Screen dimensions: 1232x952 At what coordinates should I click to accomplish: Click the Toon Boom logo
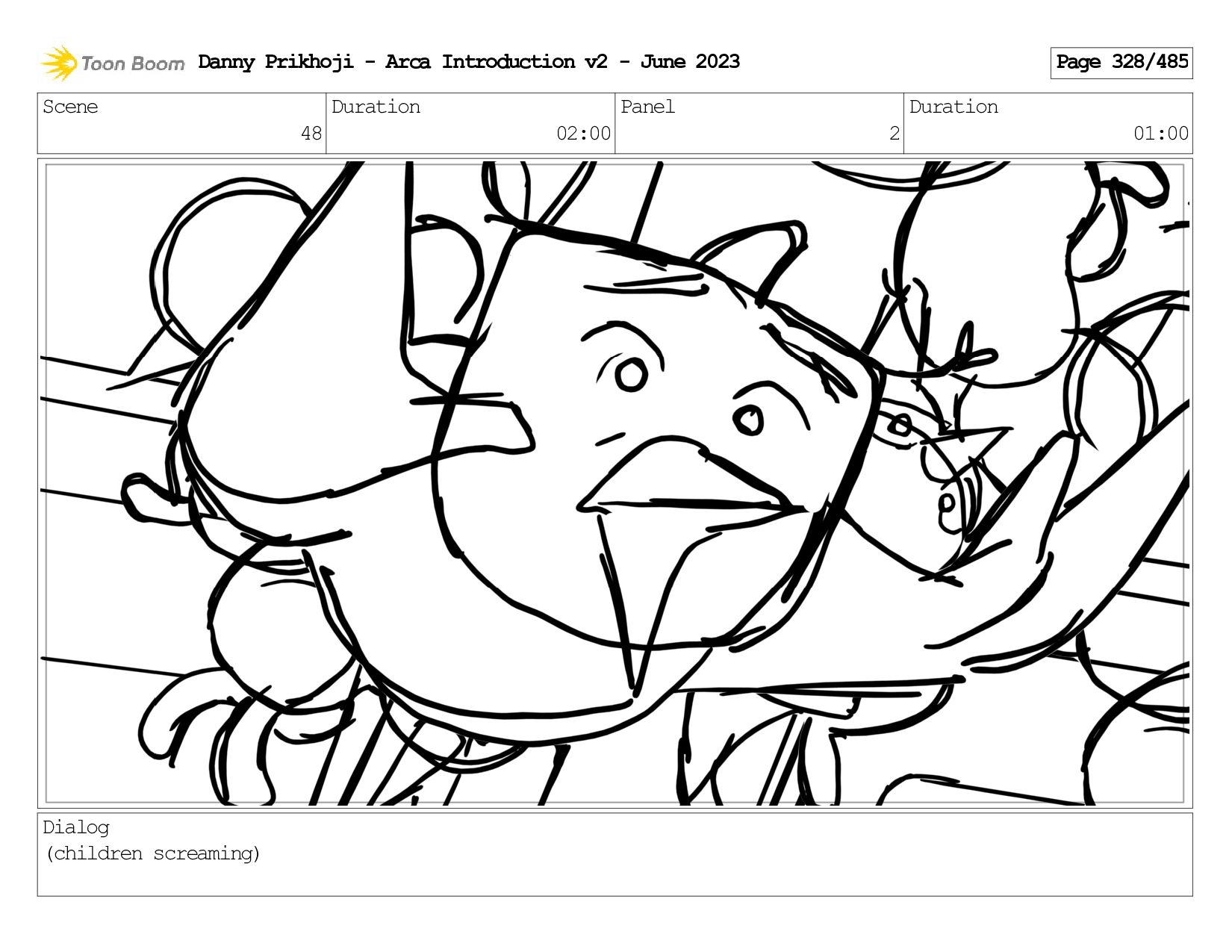tap(112, 63)
